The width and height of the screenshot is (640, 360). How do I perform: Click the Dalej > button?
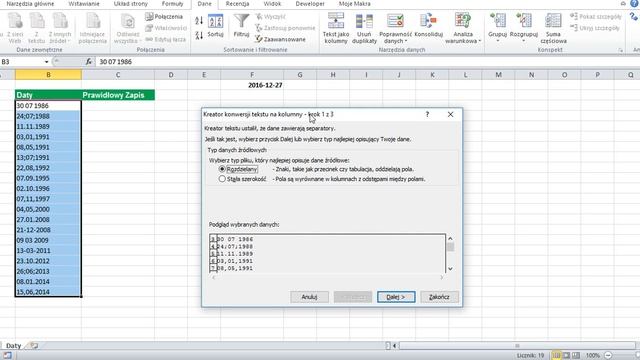[x=396, y=297]
